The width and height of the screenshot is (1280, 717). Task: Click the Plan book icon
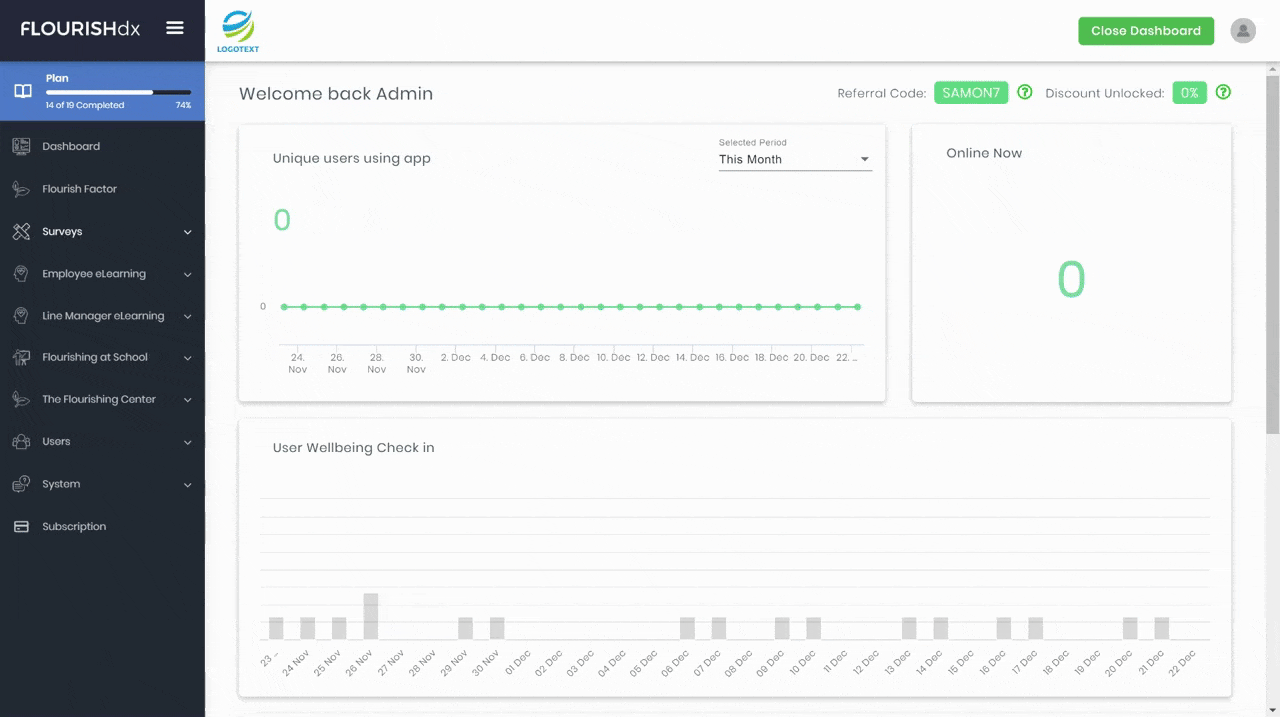pos(22,91)
